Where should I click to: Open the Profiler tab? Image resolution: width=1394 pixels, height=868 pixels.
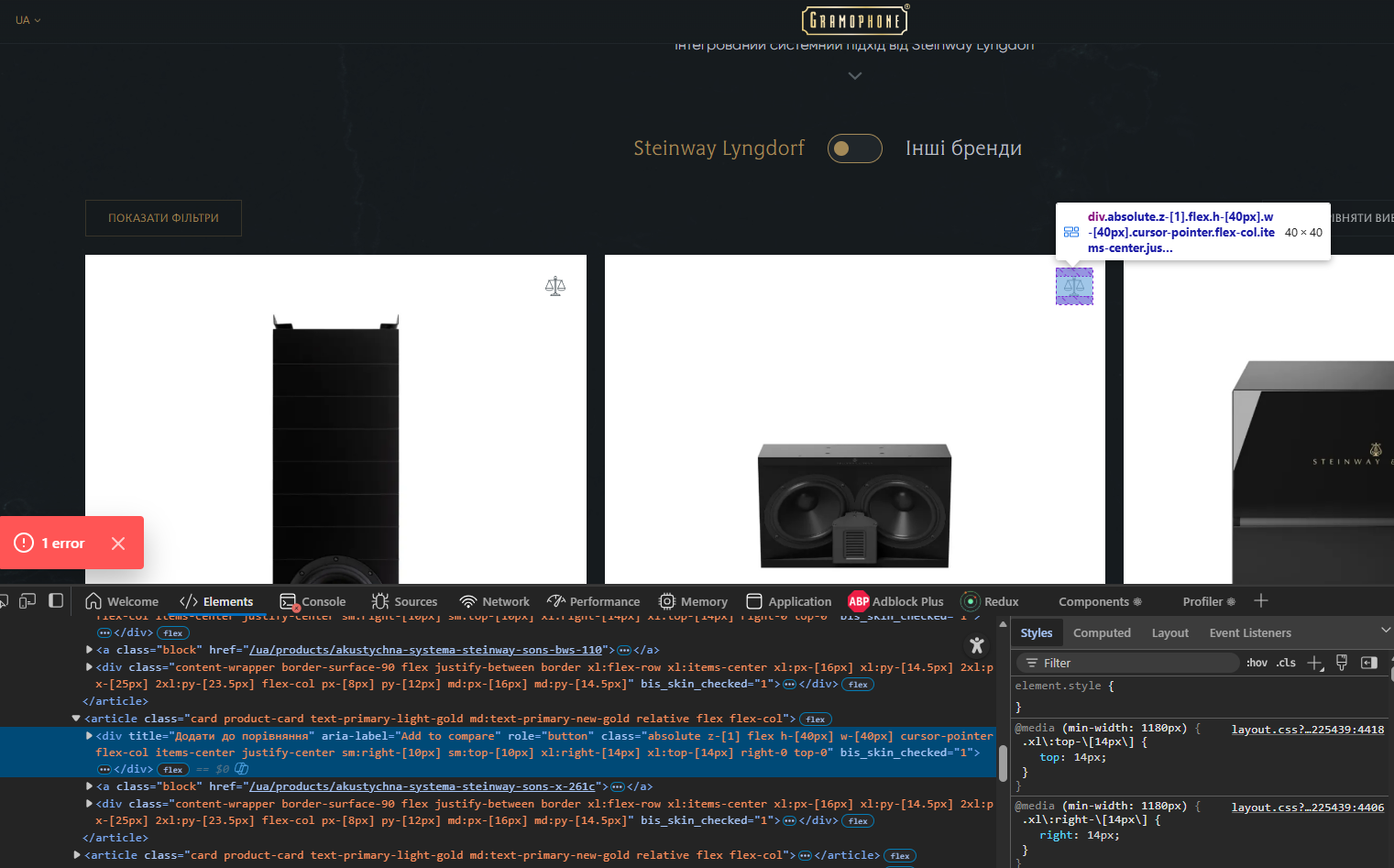(x=1209, y=601)
